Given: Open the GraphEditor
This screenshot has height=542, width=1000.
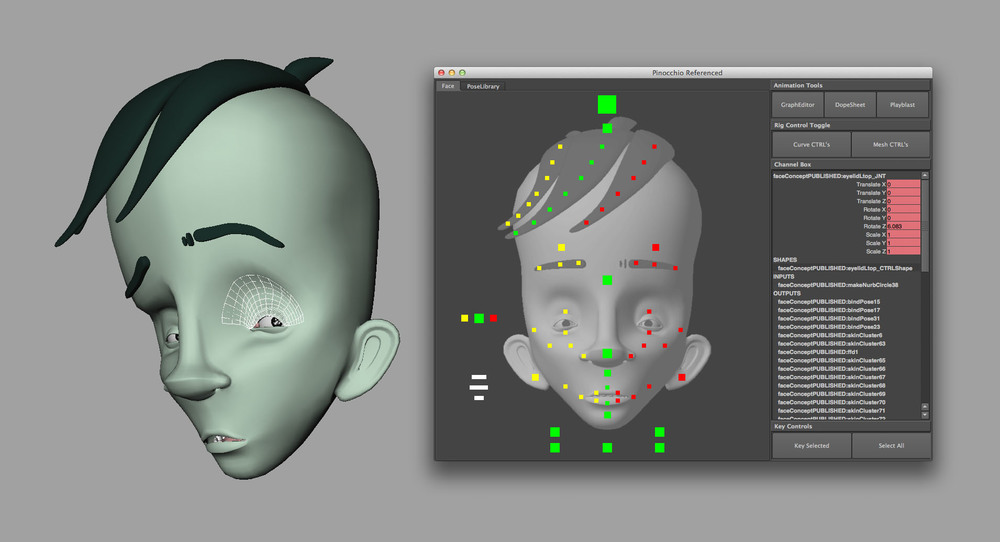Looking at the screenshot, I should pos(798,105).
